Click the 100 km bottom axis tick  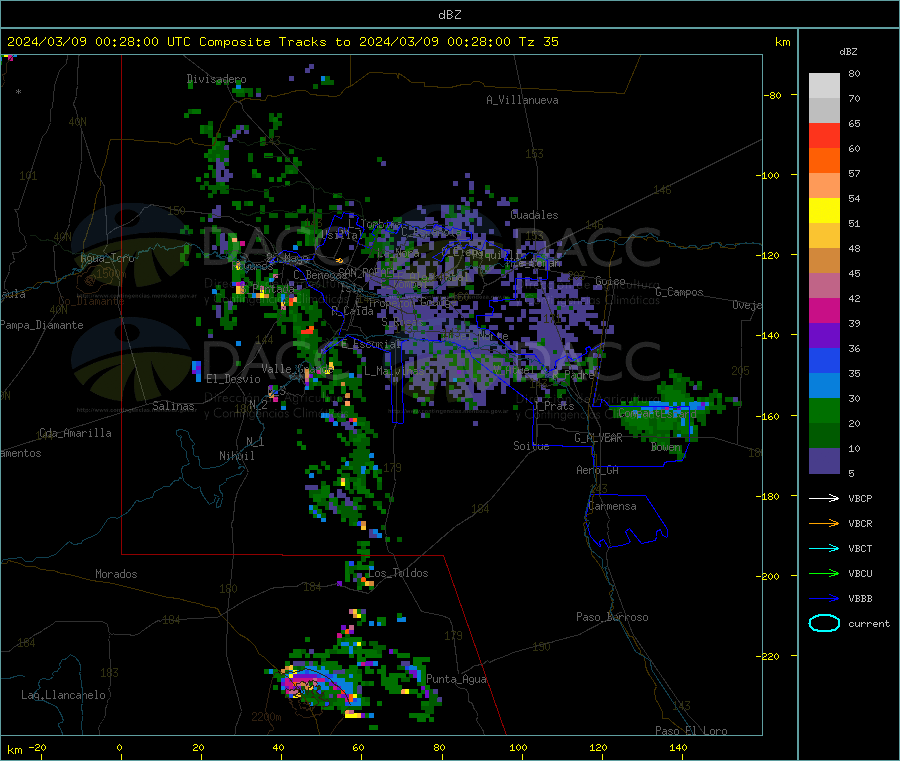(518, 747)
